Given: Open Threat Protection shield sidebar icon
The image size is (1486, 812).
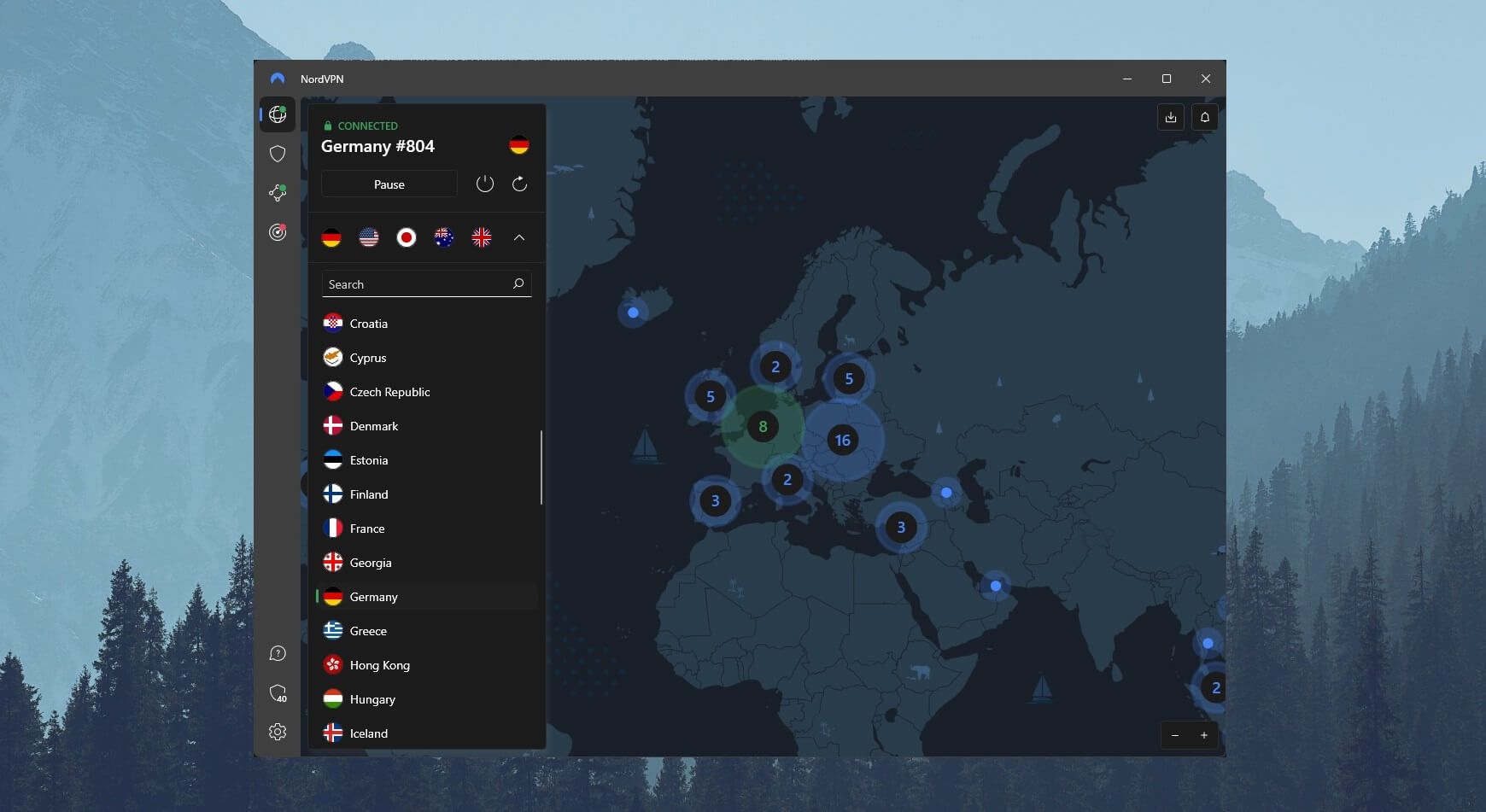Looking at the screenshot, I should click(278, 154).
